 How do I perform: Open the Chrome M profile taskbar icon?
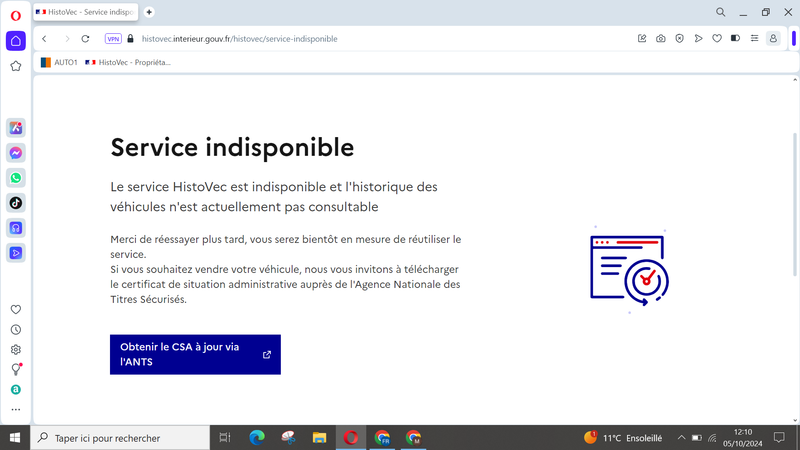413,438
